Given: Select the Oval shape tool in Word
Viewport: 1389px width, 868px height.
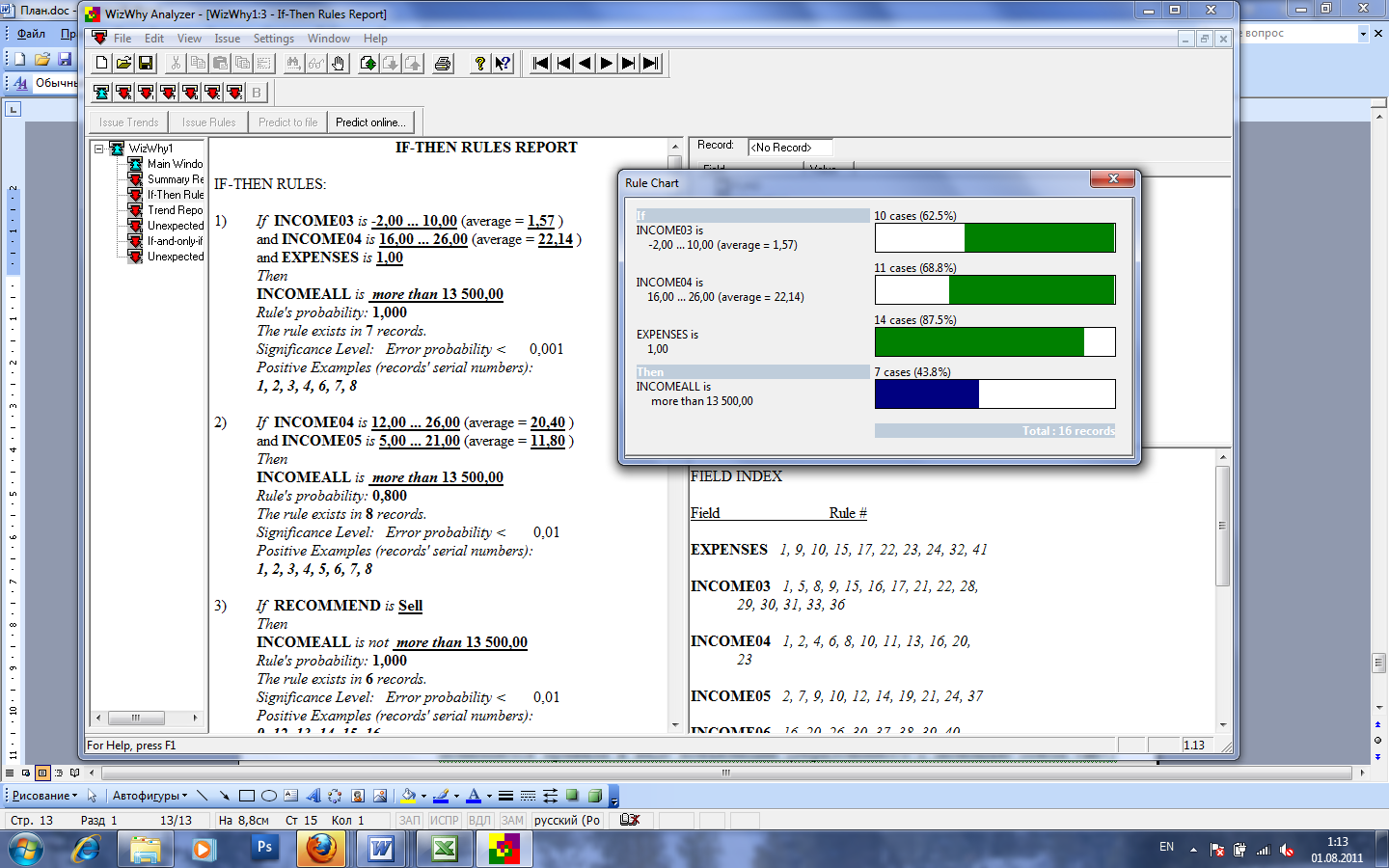Looking at the screenshot, I should (268, 796).
